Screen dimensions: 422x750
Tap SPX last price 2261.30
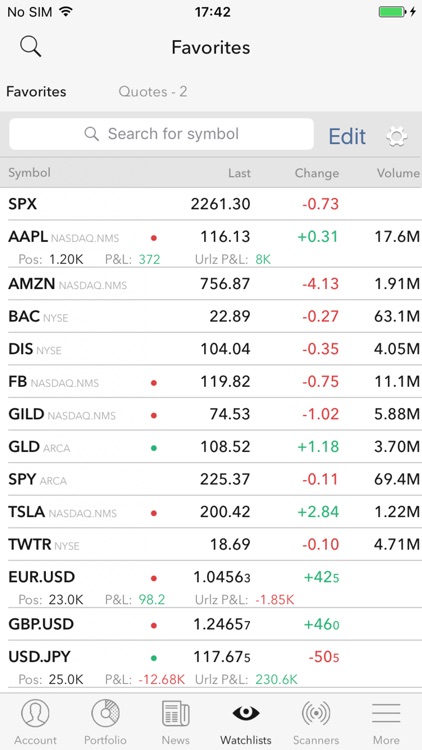point(221,204)
